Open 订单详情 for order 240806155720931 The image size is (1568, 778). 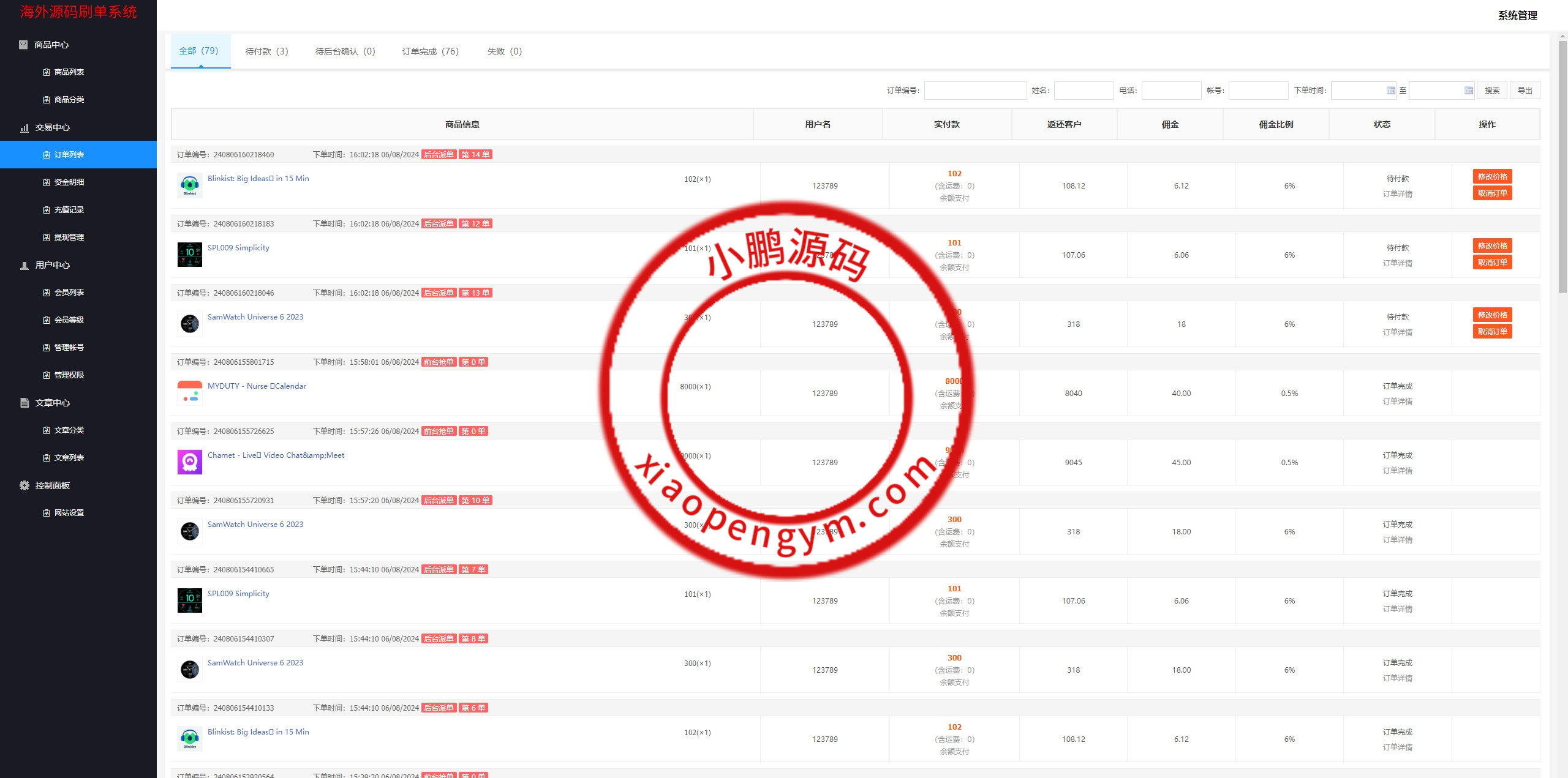pos(1397,540)
